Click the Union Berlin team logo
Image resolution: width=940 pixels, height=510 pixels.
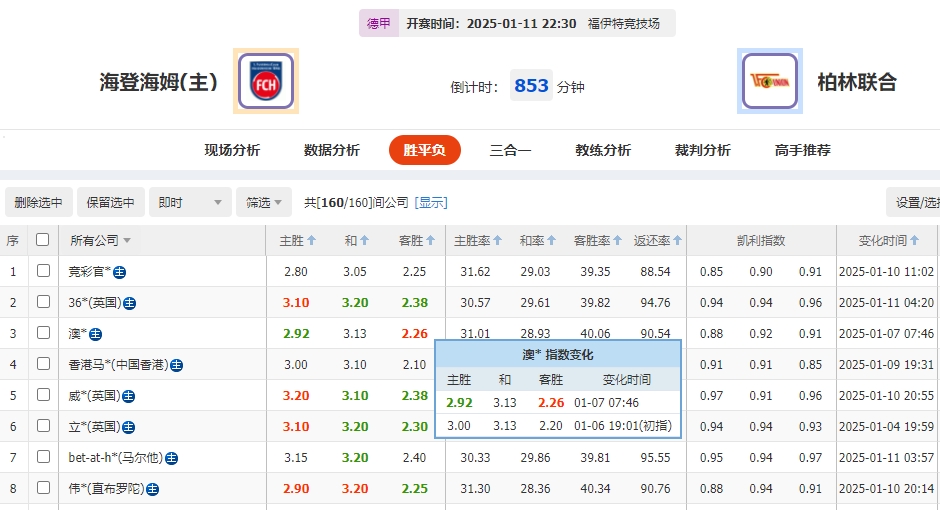click(770, 81)
